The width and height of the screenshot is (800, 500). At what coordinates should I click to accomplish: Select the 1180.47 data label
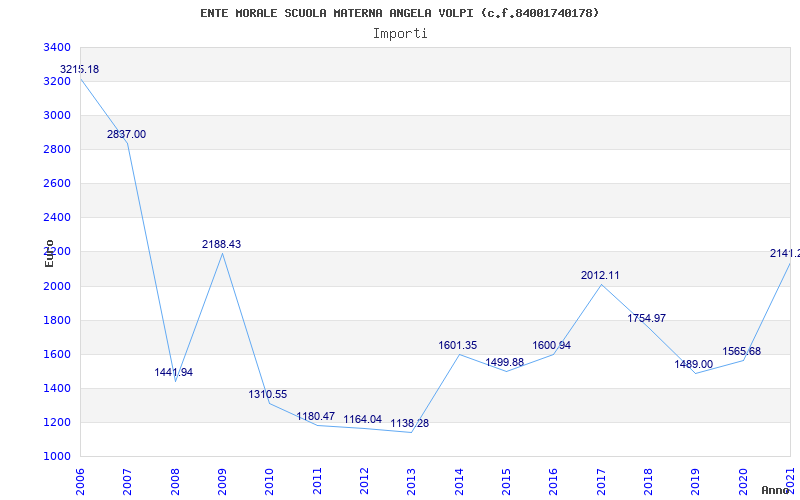click(316, 416)
